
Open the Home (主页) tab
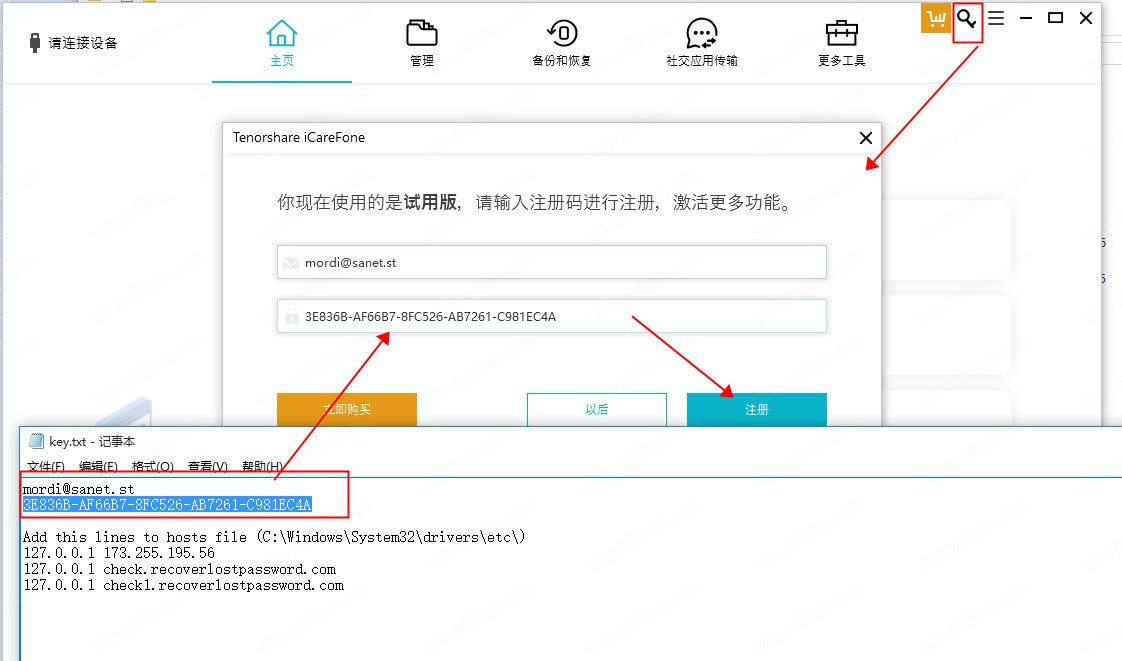[281, 43]
